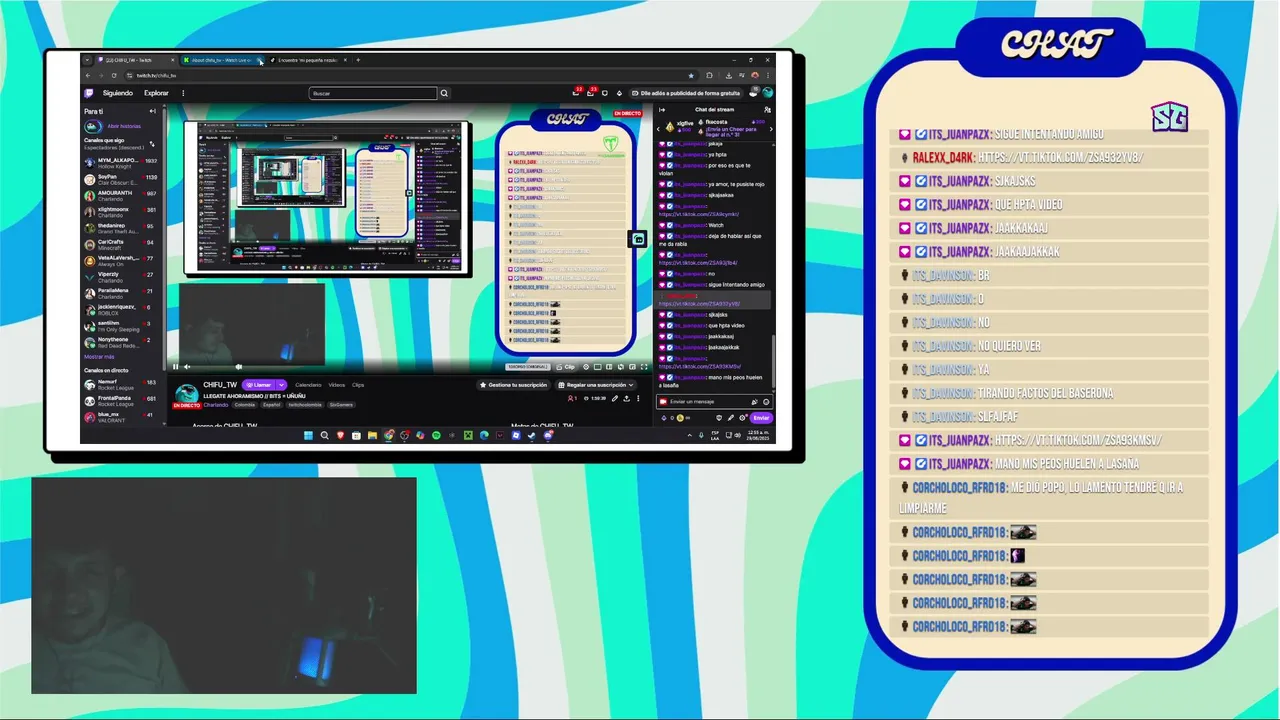Open the Chrome extensions puzzle icon
Screen dimensions: 1280x720
click(x=709, y=76)
